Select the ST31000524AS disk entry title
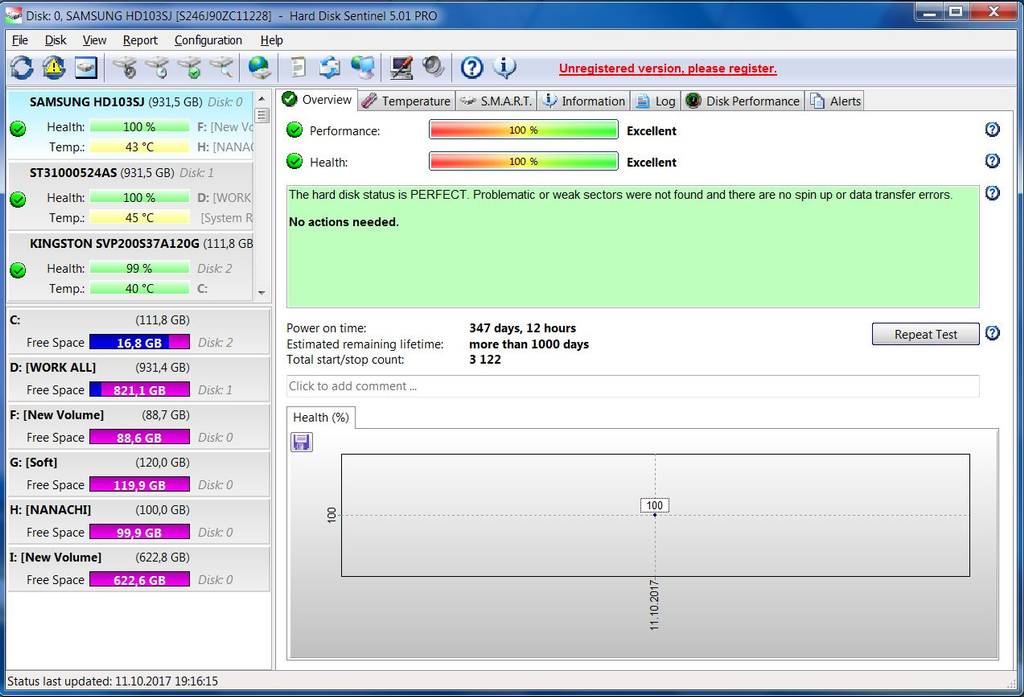 [x=73, y=172]
